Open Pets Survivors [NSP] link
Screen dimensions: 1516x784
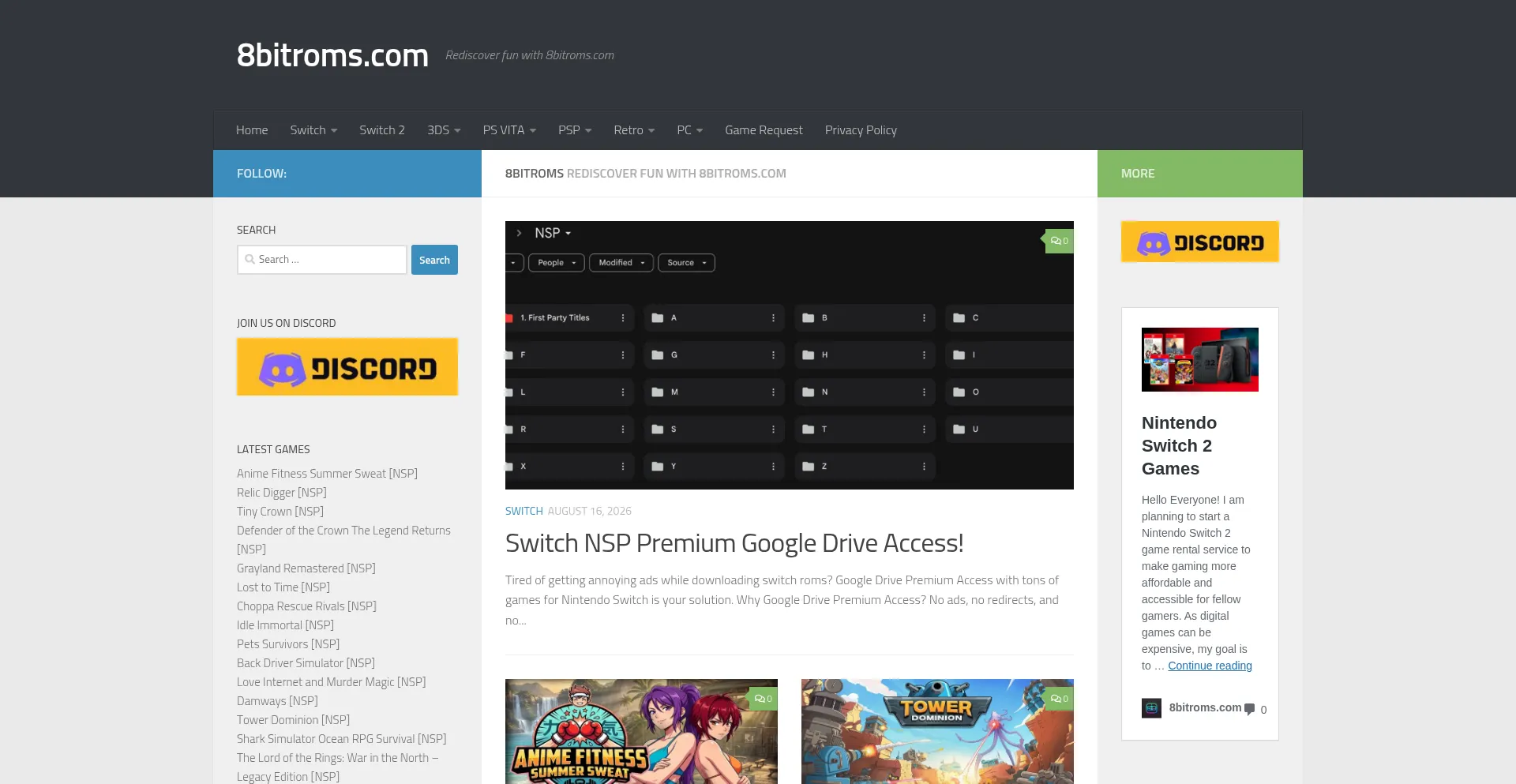pyautogui.click(x=288, y=644)
